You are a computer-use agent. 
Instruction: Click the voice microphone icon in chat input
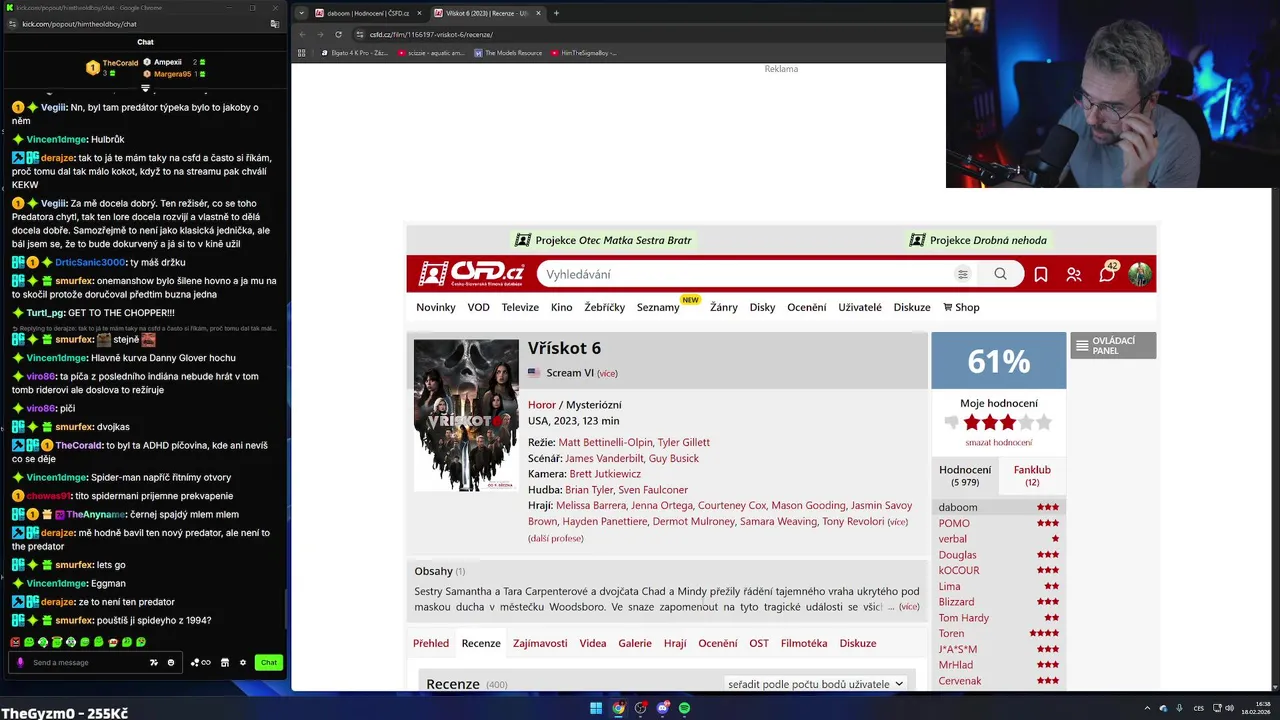21,662
